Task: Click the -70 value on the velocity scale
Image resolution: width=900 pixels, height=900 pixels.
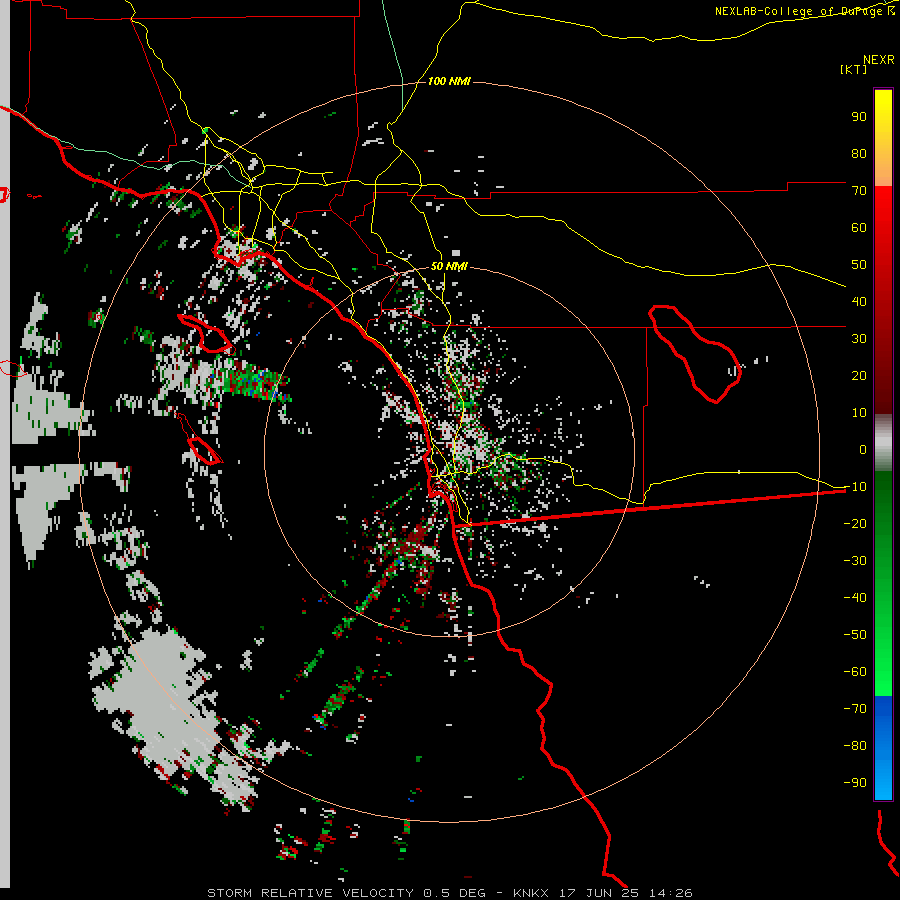Action: coord(855,709)
